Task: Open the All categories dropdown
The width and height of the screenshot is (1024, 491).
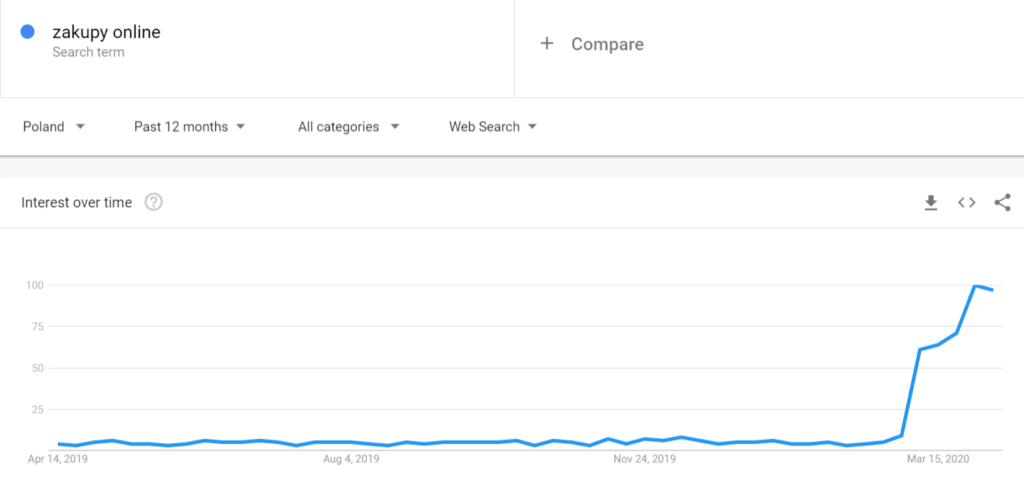Action: [349, 127]
